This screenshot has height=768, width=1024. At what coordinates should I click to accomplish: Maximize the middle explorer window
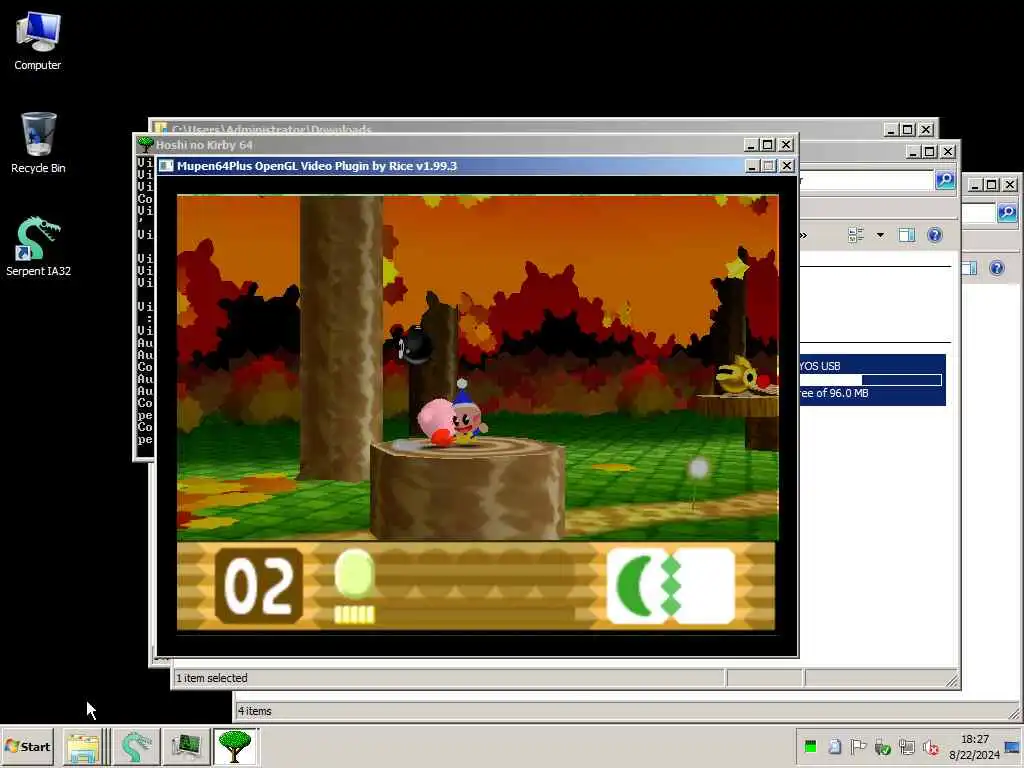pos(930,152)
